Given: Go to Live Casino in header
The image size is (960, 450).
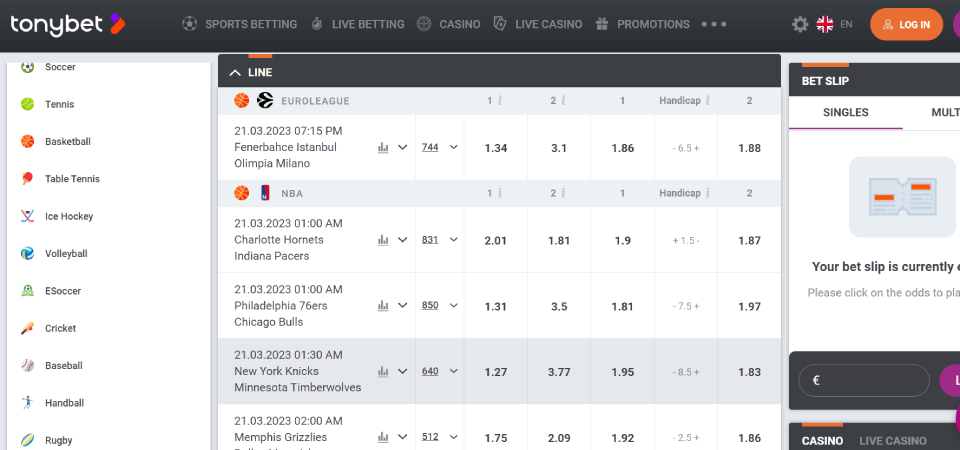Looking at the screenshot, I should (x=538, y=24).
